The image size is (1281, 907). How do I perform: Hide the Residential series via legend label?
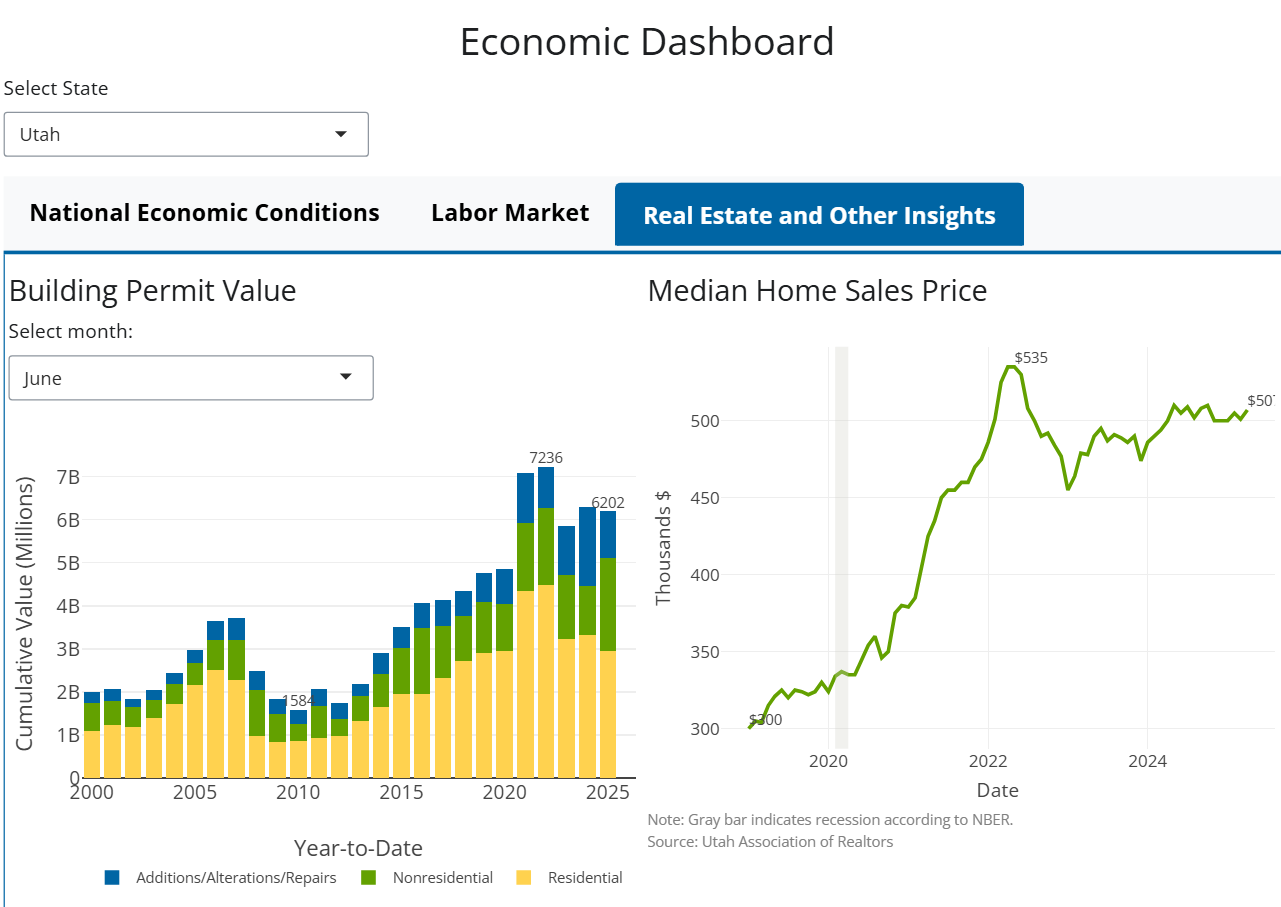pos(585,878)
